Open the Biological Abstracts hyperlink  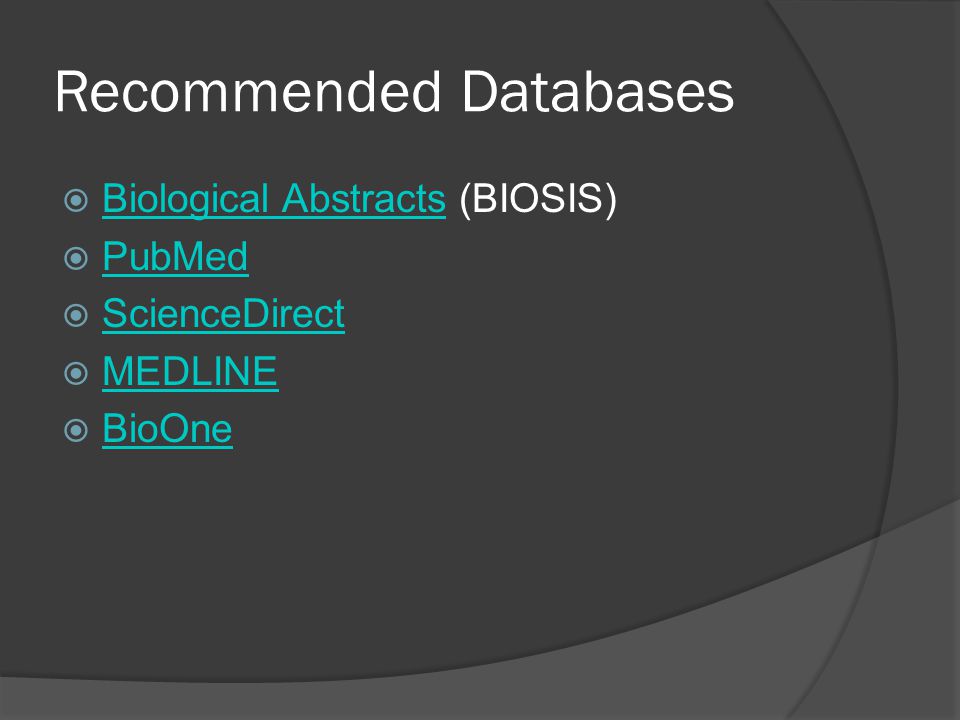pyautogui.click(x=274, y=199)
